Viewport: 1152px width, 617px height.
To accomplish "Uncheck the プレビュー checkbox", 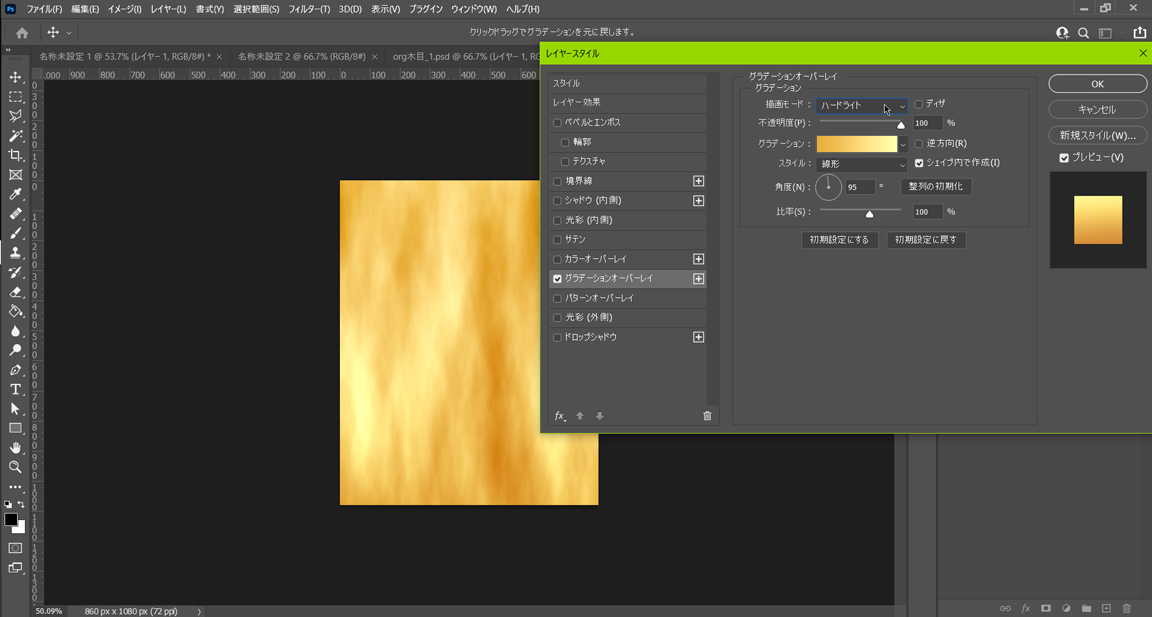I will click(x=1064, y=158).
